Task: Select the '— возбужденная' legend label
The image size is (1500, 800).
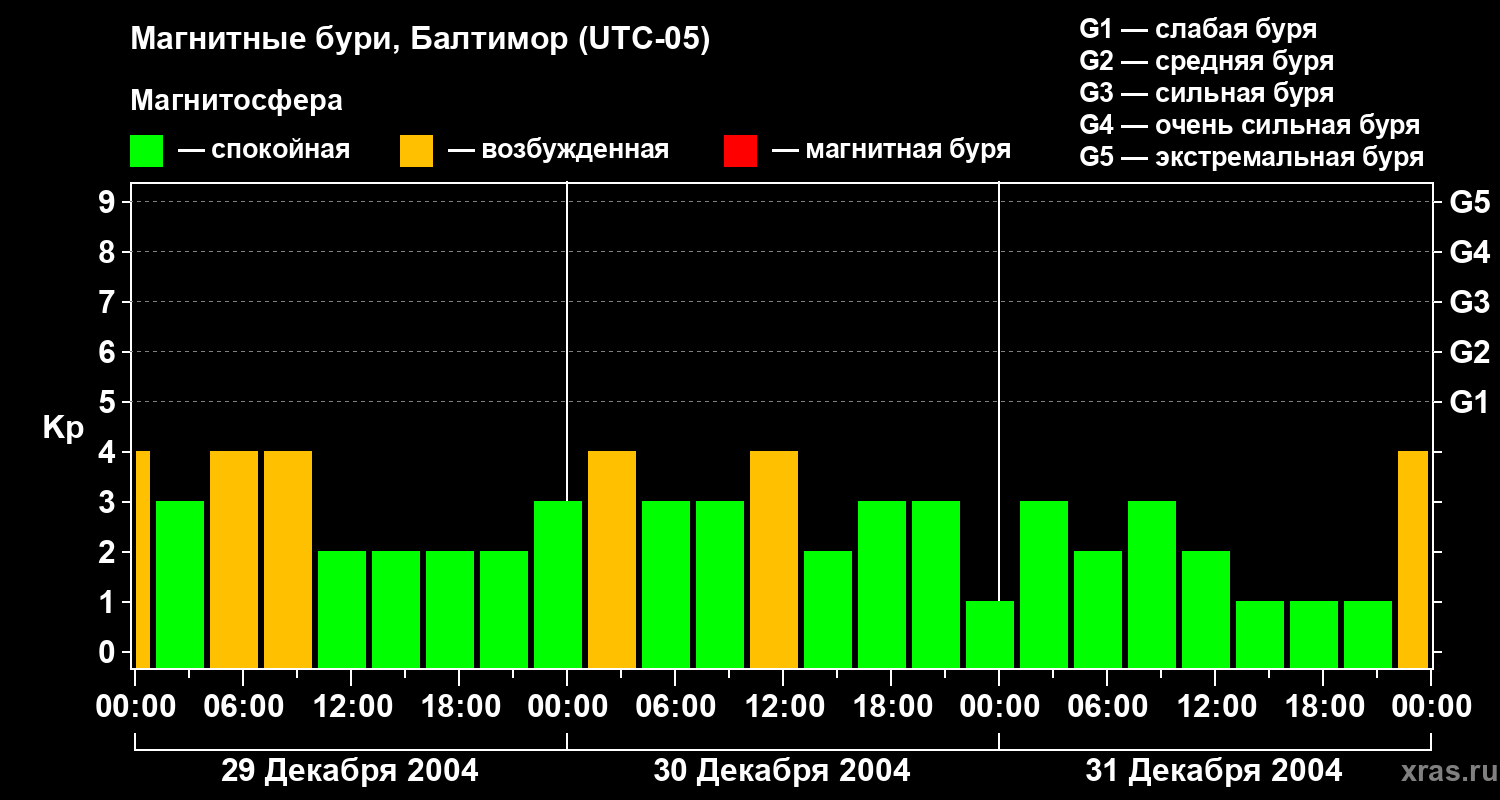Action: [558, 151]
